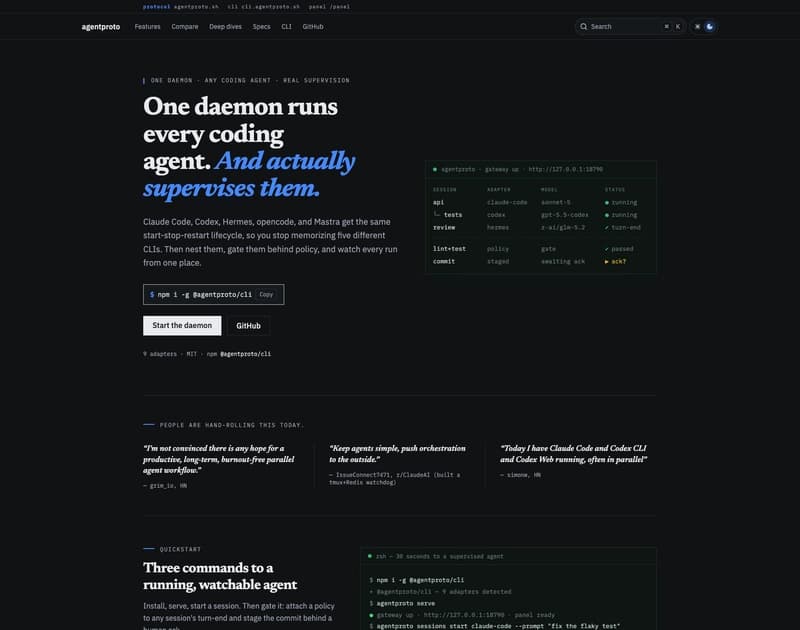
Task: Click the 'api' session row name
Action: [438, 203]
